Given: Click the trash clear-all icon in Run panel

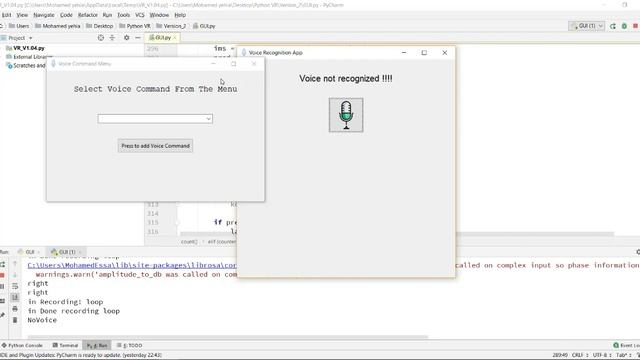Looking at the screenshot, I should click(15, 320).
